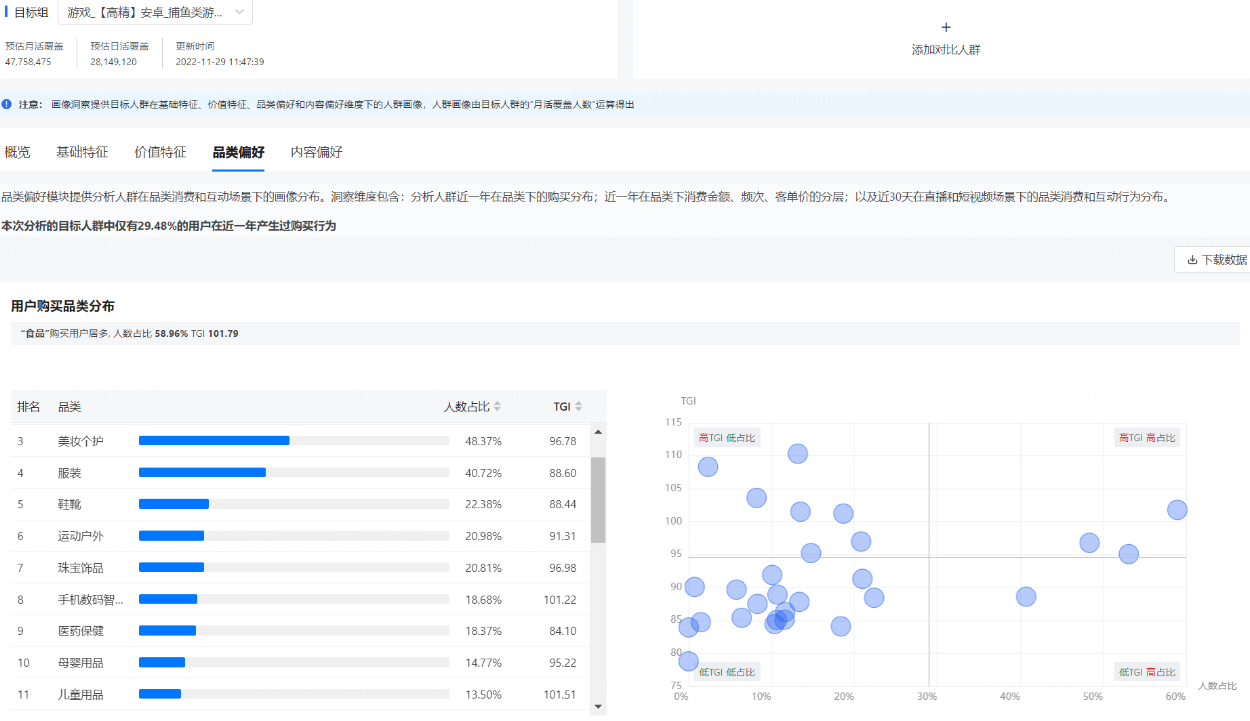Switch to the 内容偏好 tab
The width and height of the screenshot is (1250, 721).
tap(315, 152)
